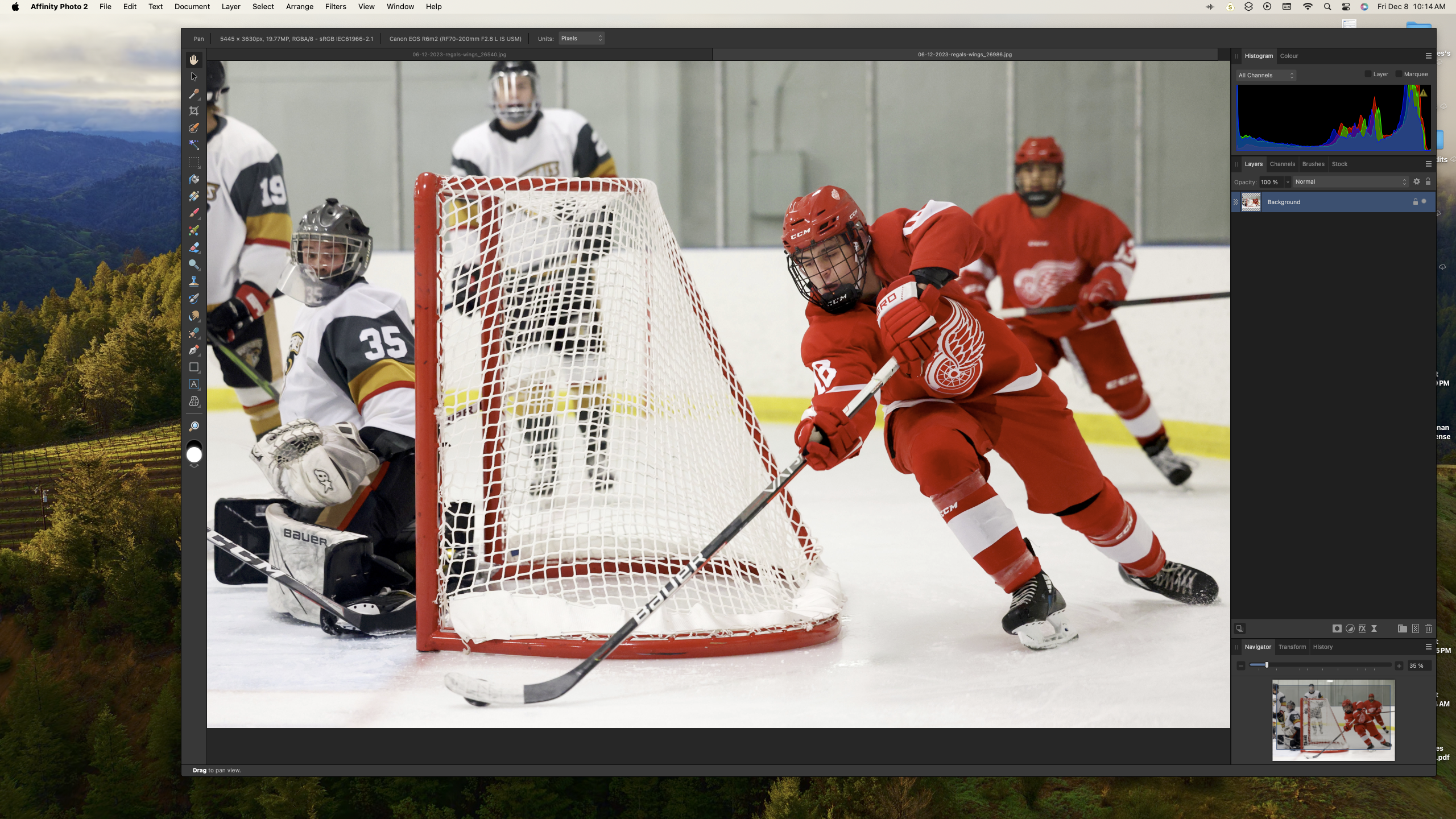Click the Navigator zoom slider track

[x=1320, y=665]
